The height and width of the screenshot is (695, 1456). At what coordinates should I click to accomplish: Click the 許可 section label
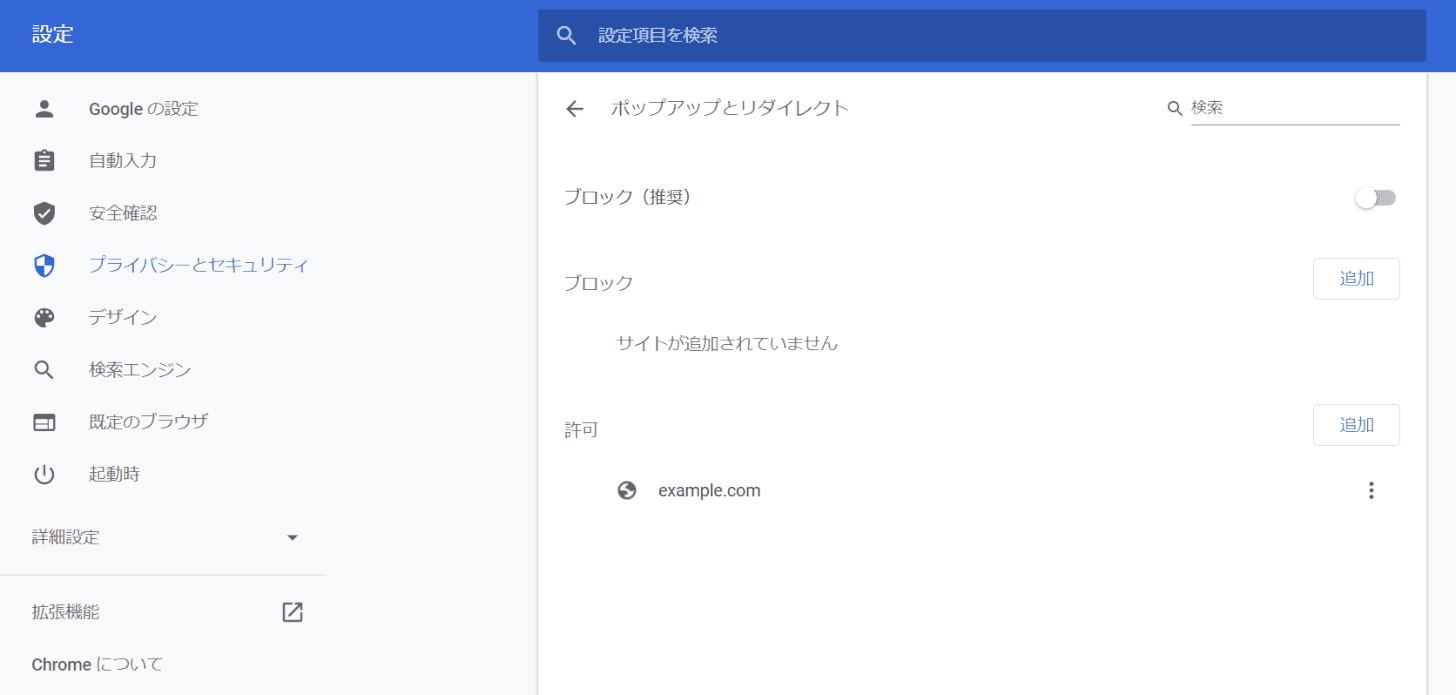pos(581,430)
